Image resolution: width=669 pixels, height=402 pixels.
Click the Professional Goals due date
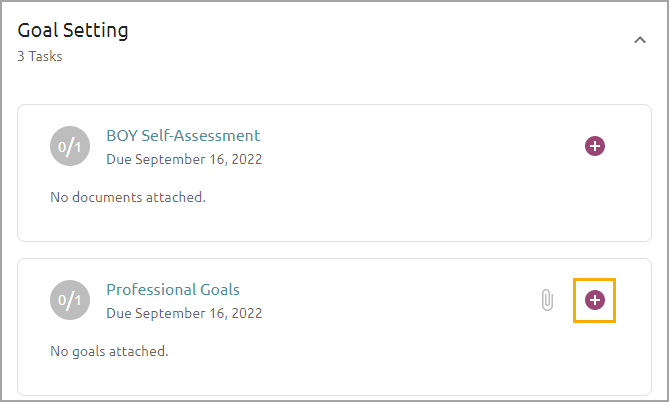pyautogui.click(x=184, y=313)
